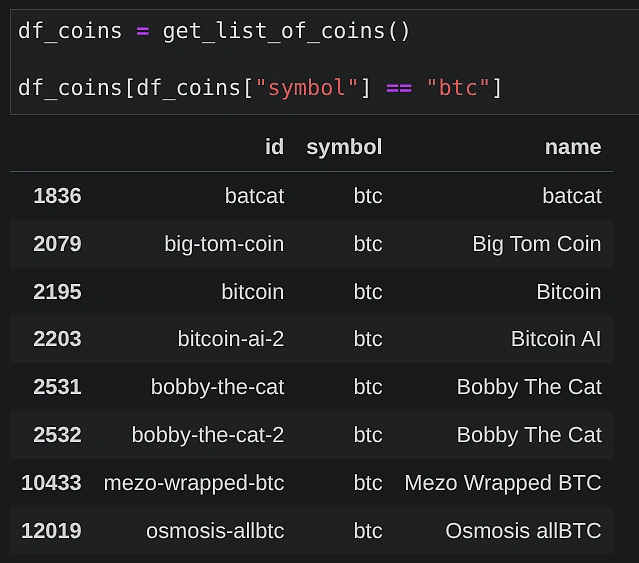Image resolution: width=639 pixels, height=563 pixels.
Task: Click the Bitcoin name cell
Action: tap(568, 292)
